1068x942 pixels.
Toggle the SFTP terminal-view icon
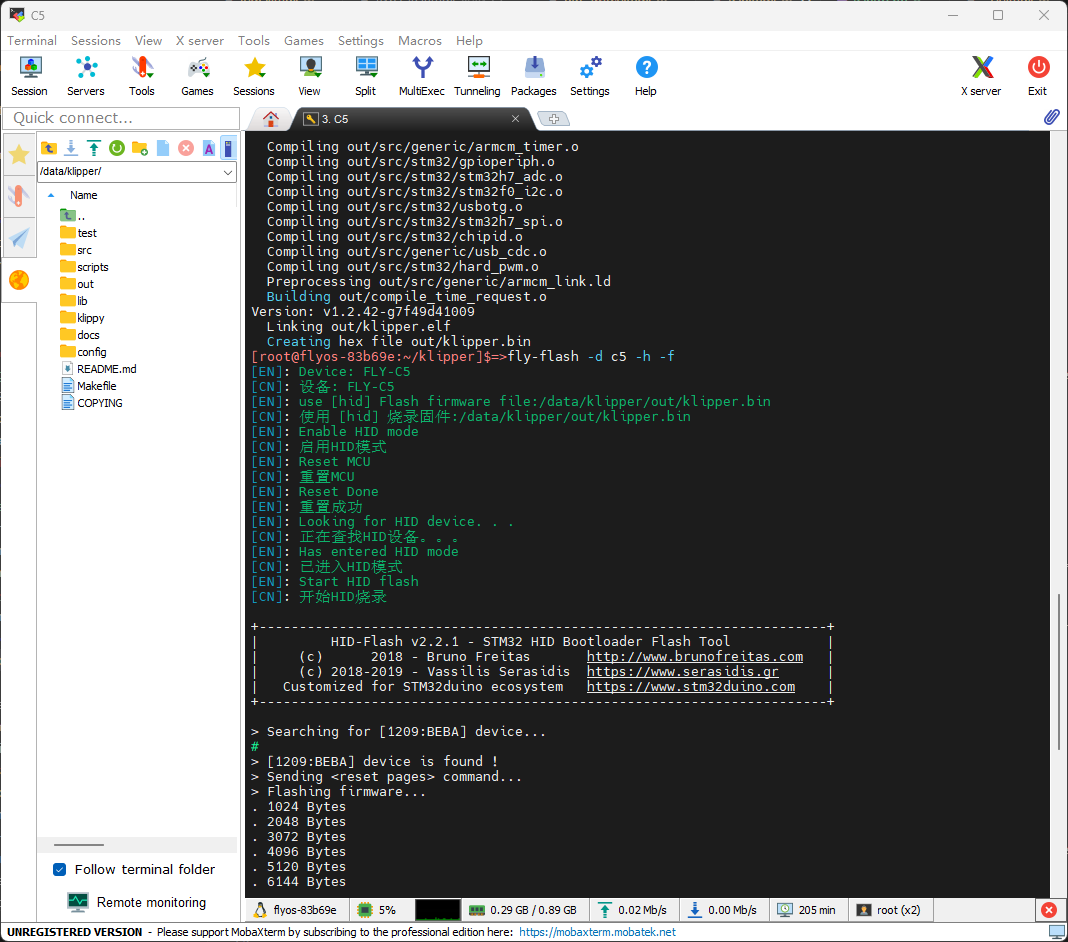coord(229,148)
